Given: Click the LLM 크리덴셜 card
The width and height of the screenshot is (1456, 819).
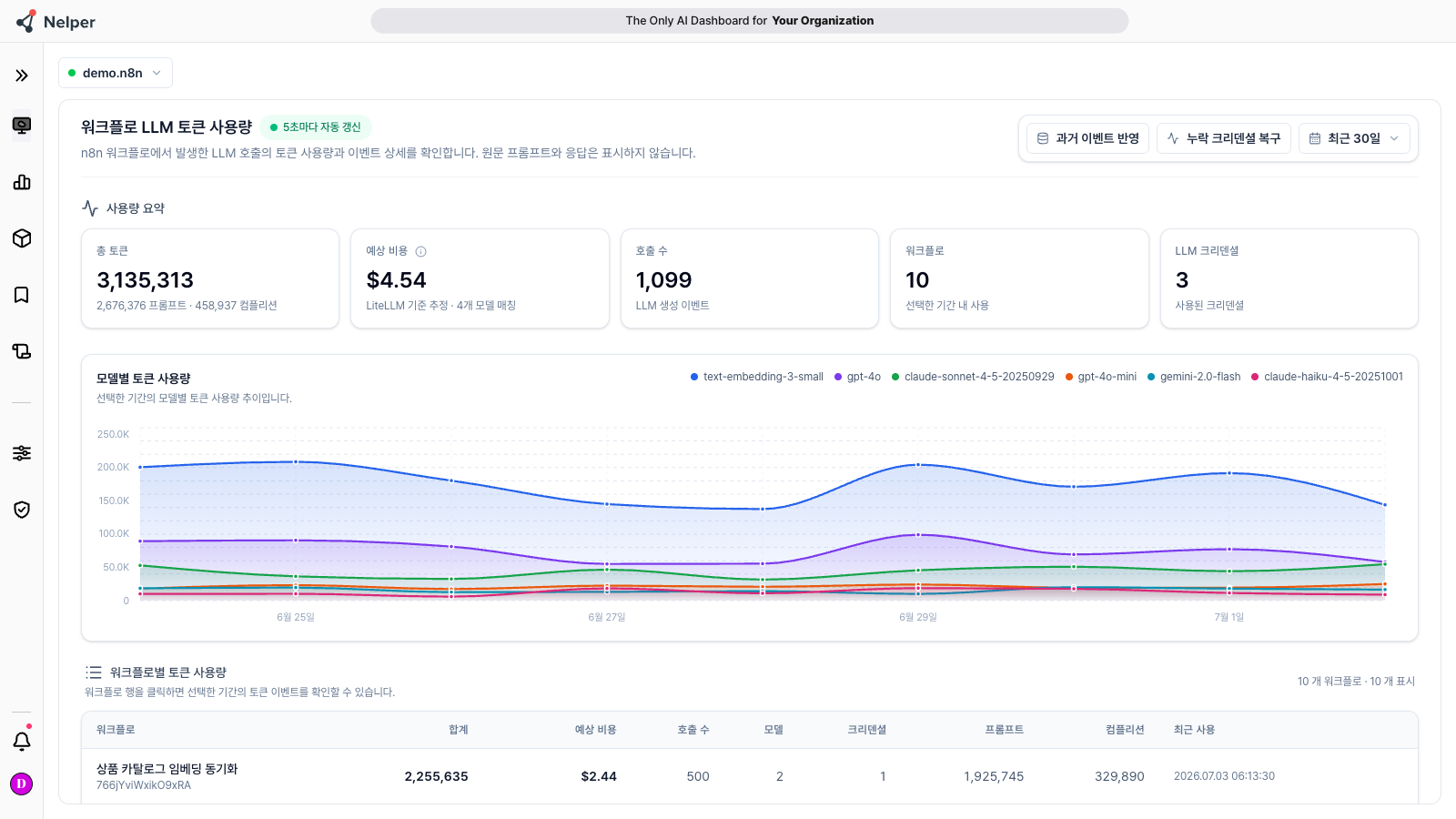Looking at the screenshot, I should coord(1289,278).
